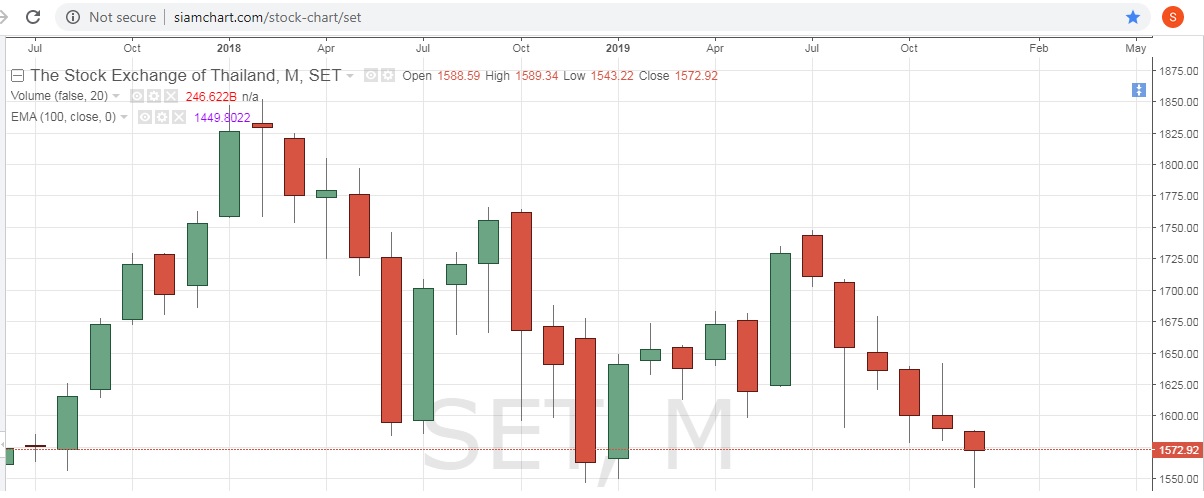Expand the Volume indicator dropdown arrow
1204x498 pixels.
pyautogui.click(x=116, y=96)
